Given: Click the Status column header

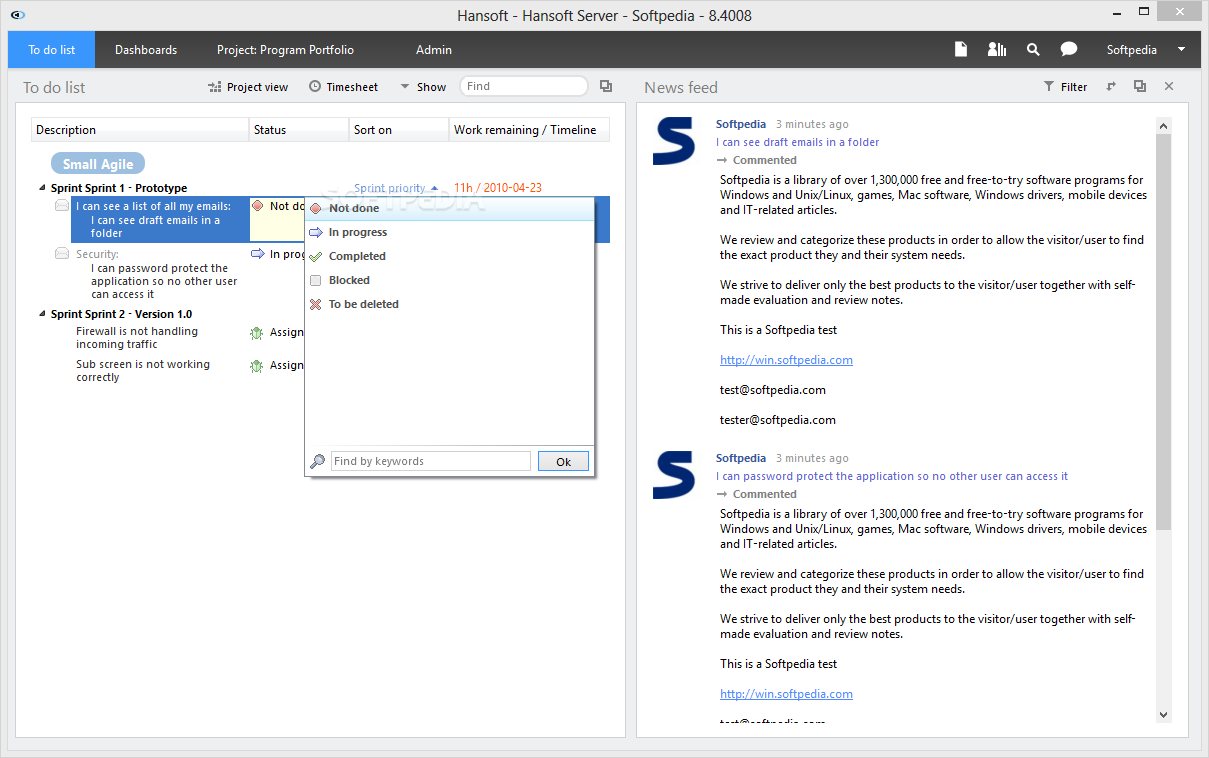Looking at the screenshot, I should [299, 130].
